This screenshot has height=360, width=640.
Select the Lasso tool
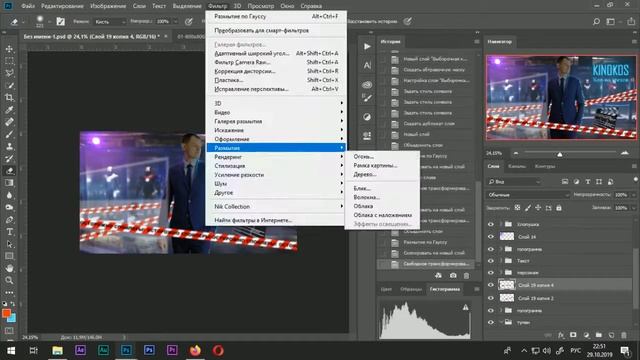coord(9,73)
